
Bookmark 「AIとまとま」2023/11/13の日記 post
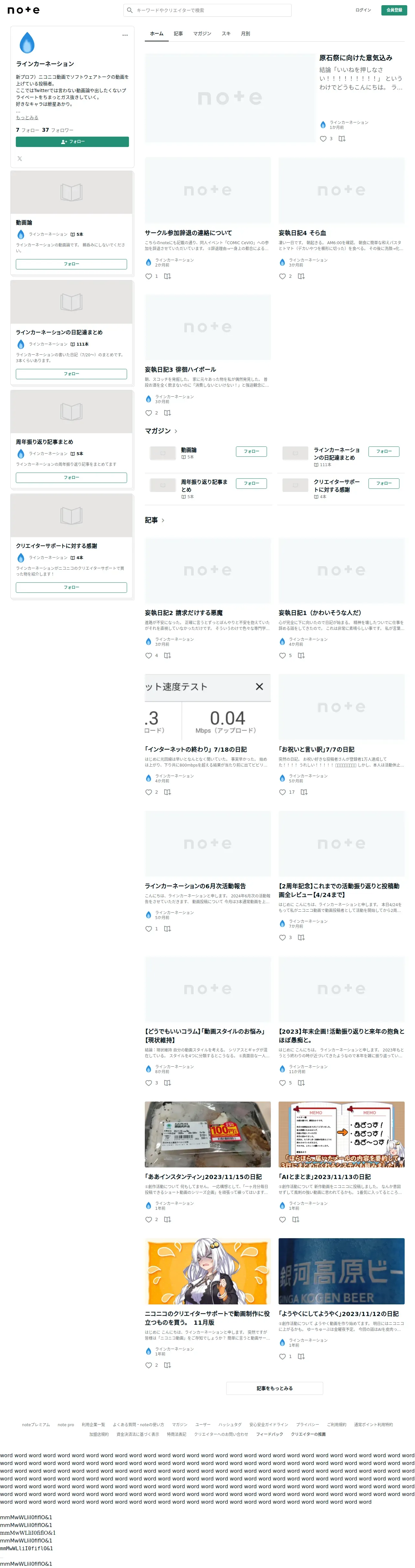coord(295,1219)
